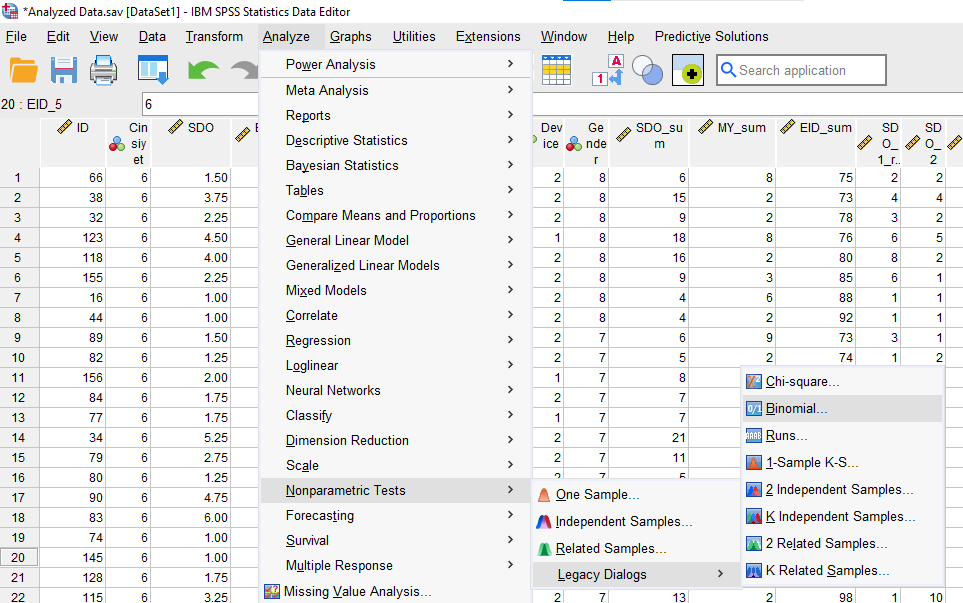Image resolution: width=963 pixels, height=603 pixels.
Task: Click the Search application field
Action: pyautogui.click(x=801, y=70)
